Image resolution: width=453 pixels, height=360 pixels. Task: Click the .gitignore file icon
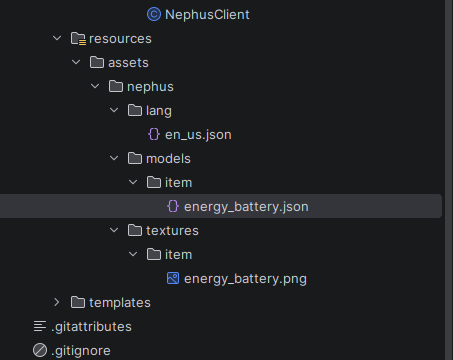40,350
